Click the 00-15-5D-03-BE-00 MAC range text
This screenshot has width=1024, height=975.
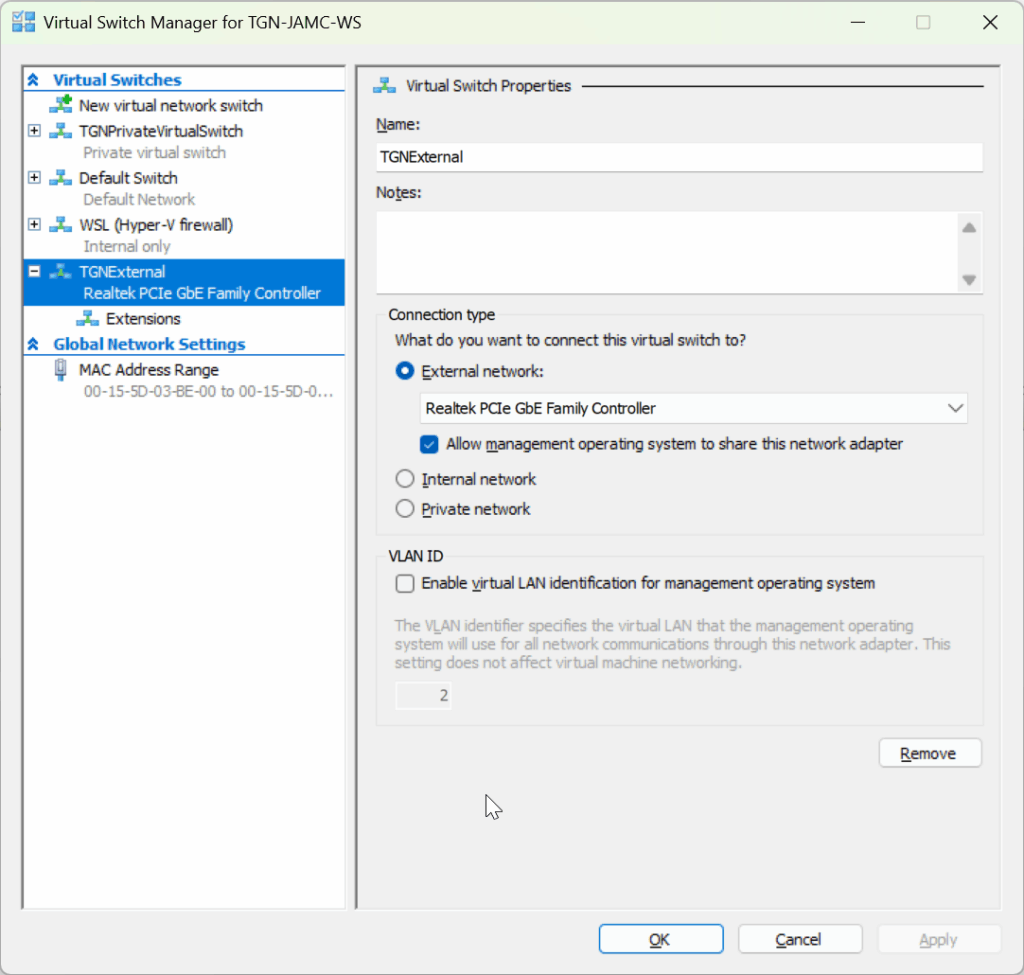(x=208, y=391)
